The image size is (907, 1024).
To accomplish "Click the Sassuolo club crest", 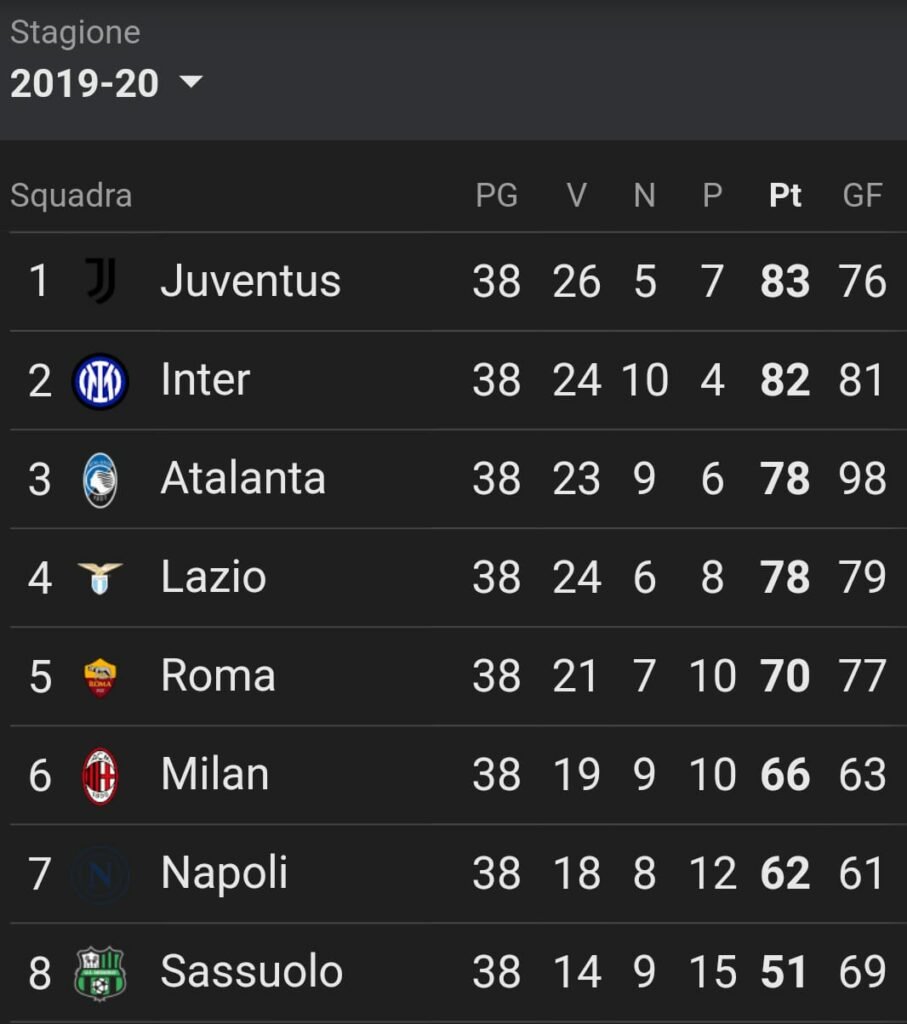I will point(100,973).
